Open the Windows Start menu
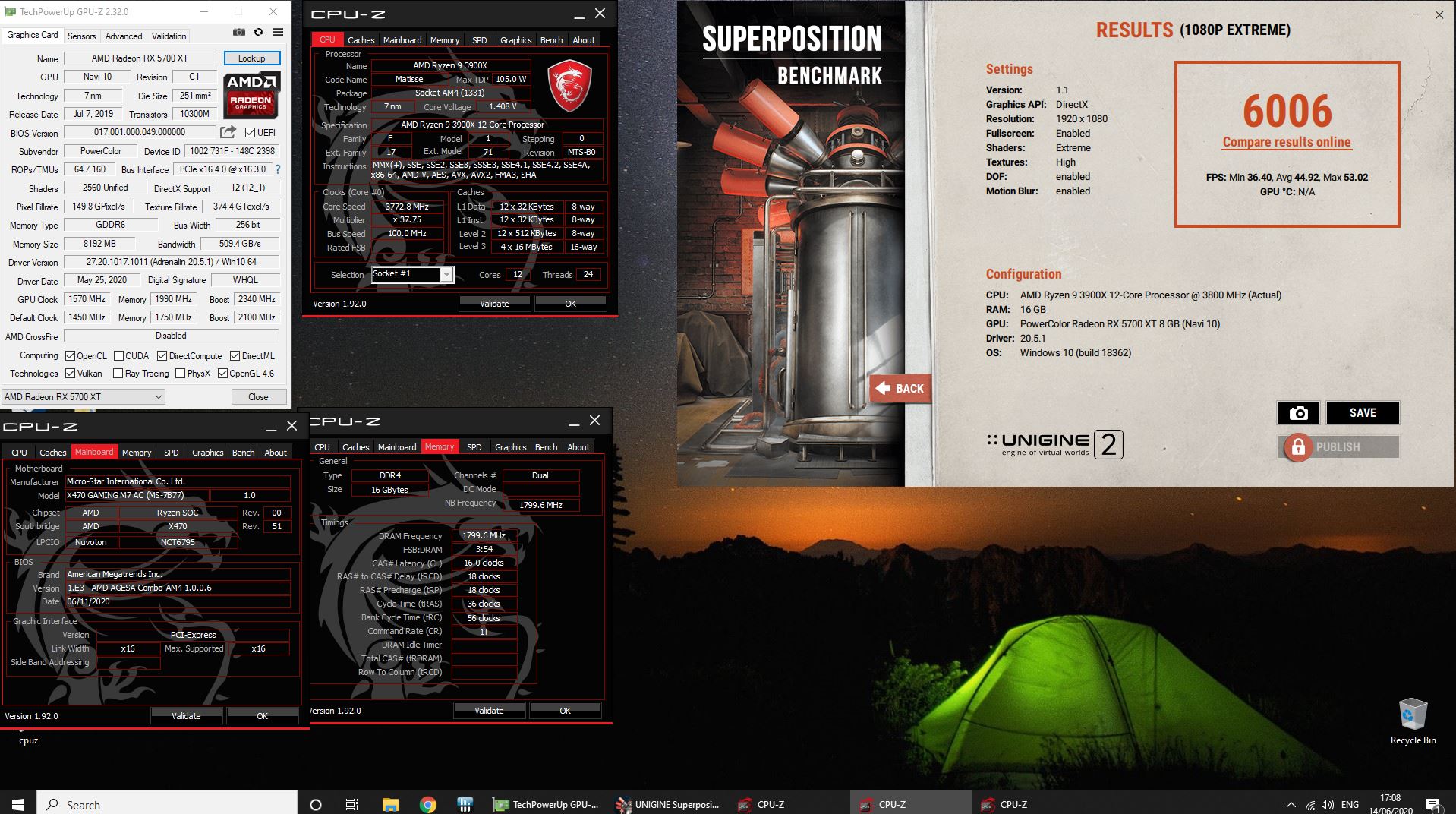The height and width of the screenshot is (814, 1456). coord(18,804)
